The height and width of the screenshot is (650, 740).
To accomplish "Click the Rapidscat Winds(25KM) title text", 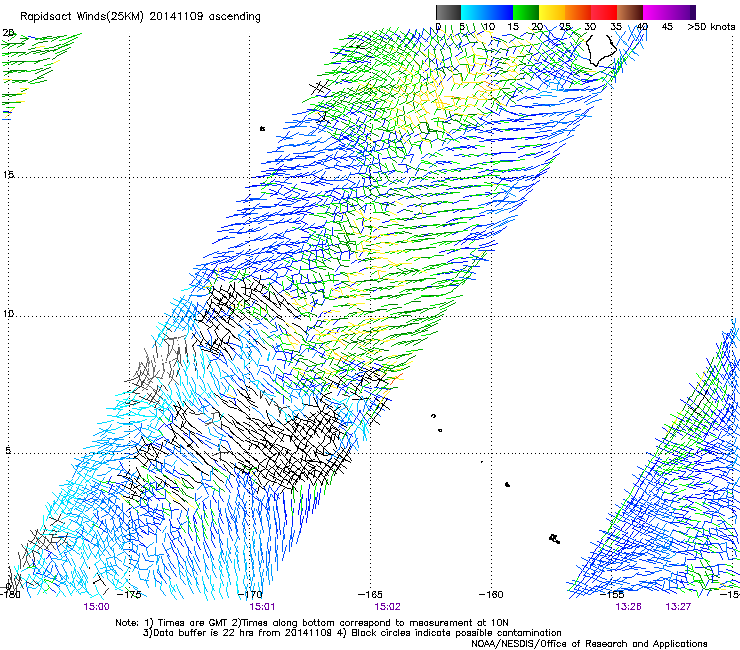I will (x=140, y=17).
